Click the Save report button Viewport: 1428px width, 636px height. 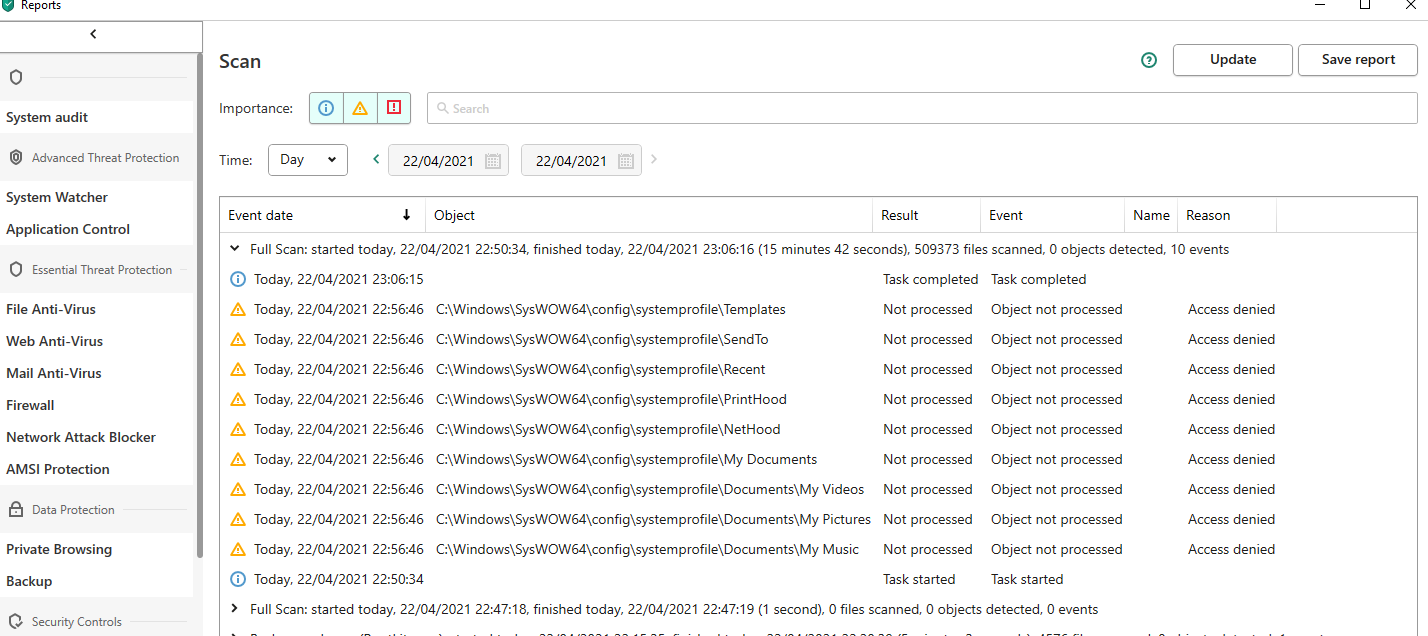point(1358,60)
